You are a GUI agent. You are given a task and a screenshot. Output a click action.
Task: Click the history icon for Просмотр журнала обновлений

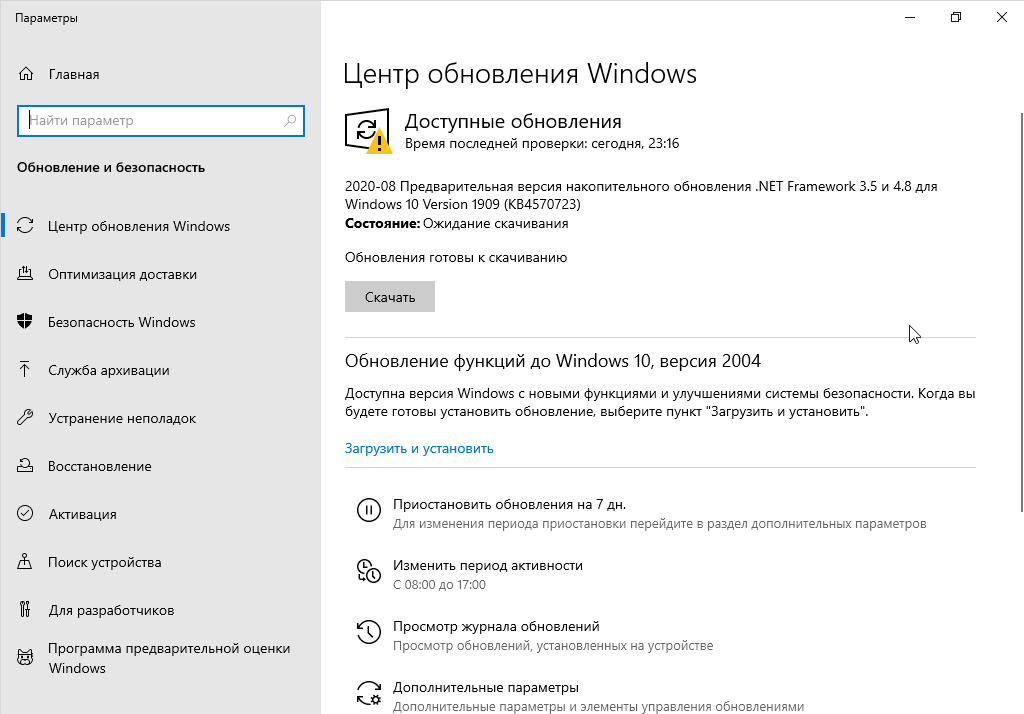click(x=369, y=632)
